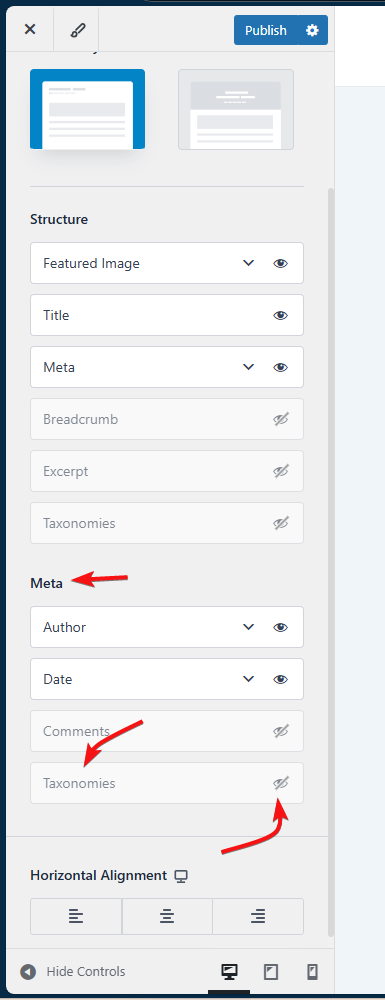
Task: Expand Date meta options
Action: point(249,679)
